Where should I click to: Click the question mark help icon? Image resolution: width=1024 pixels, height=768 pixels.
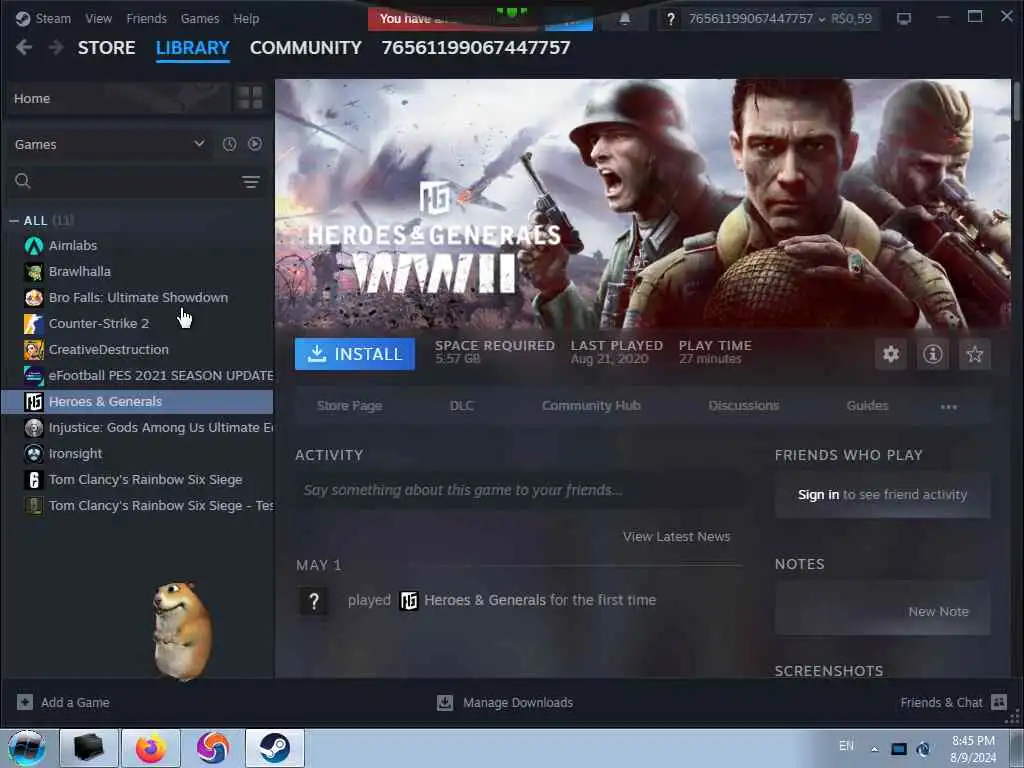click(x=671, y=19)
